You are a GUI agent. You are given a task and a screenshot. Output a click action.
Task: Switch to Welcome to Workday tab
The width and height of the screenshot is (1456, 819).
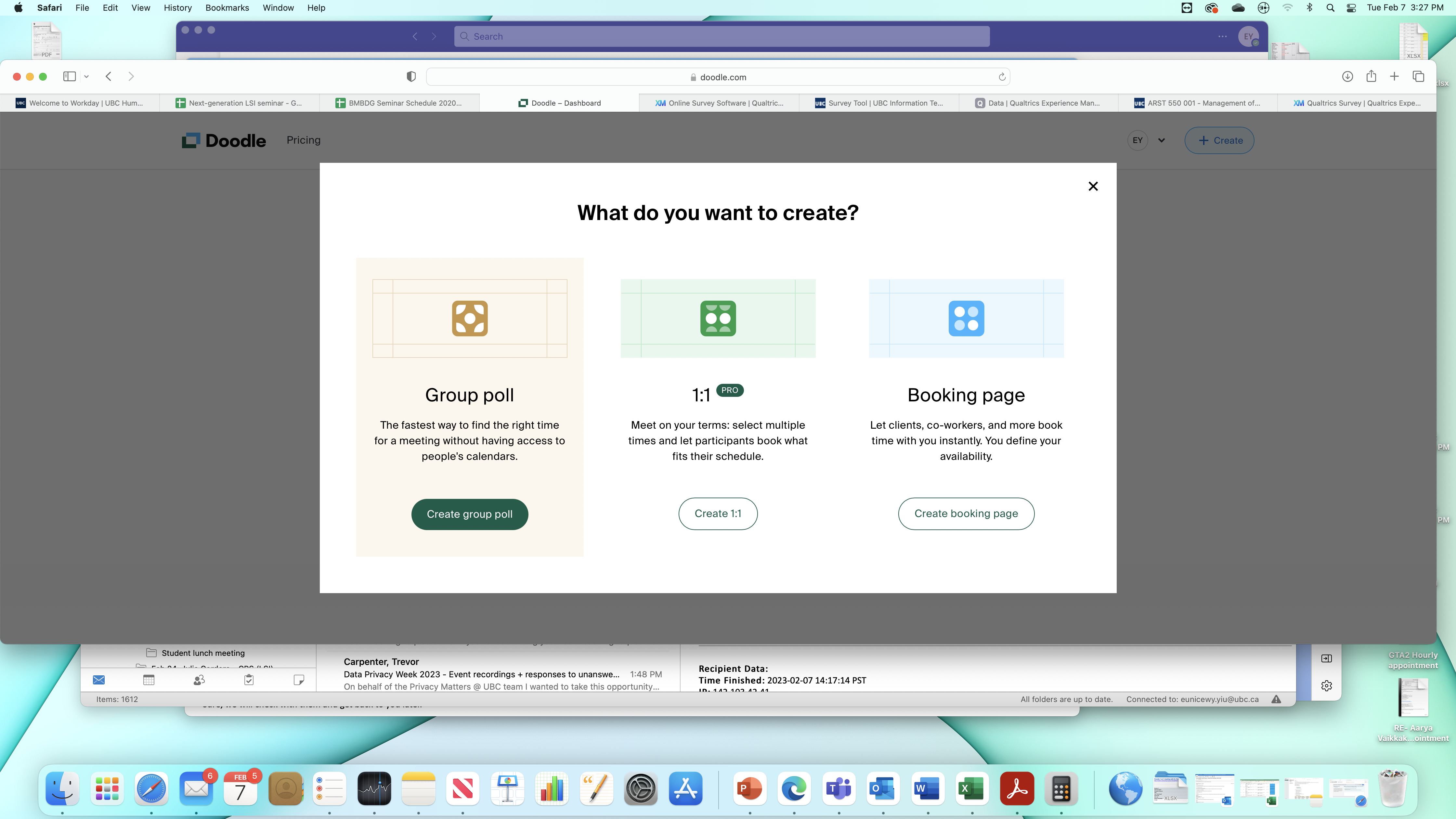[80, 103]
